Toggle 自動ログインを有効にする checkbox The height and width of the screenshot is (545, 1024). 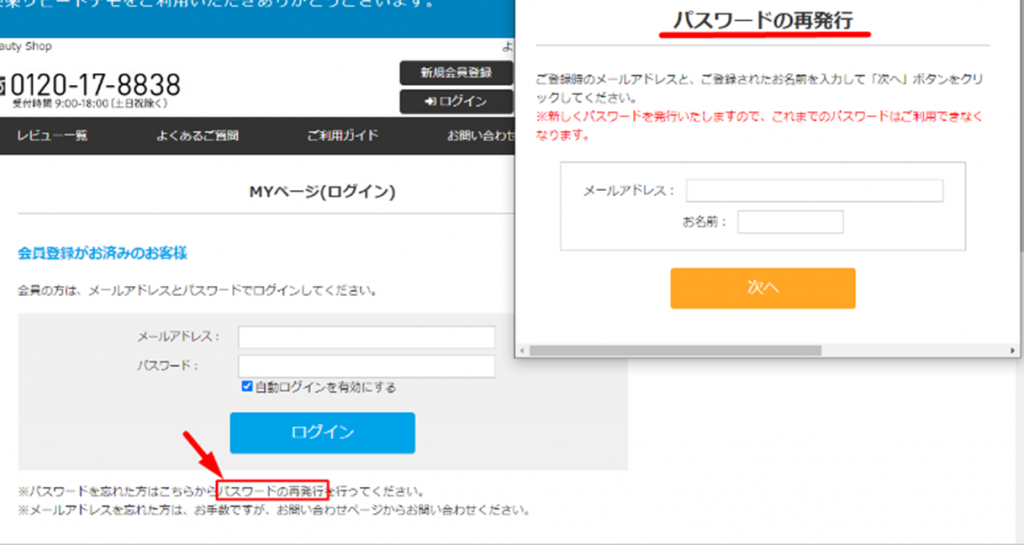point(247,387)
